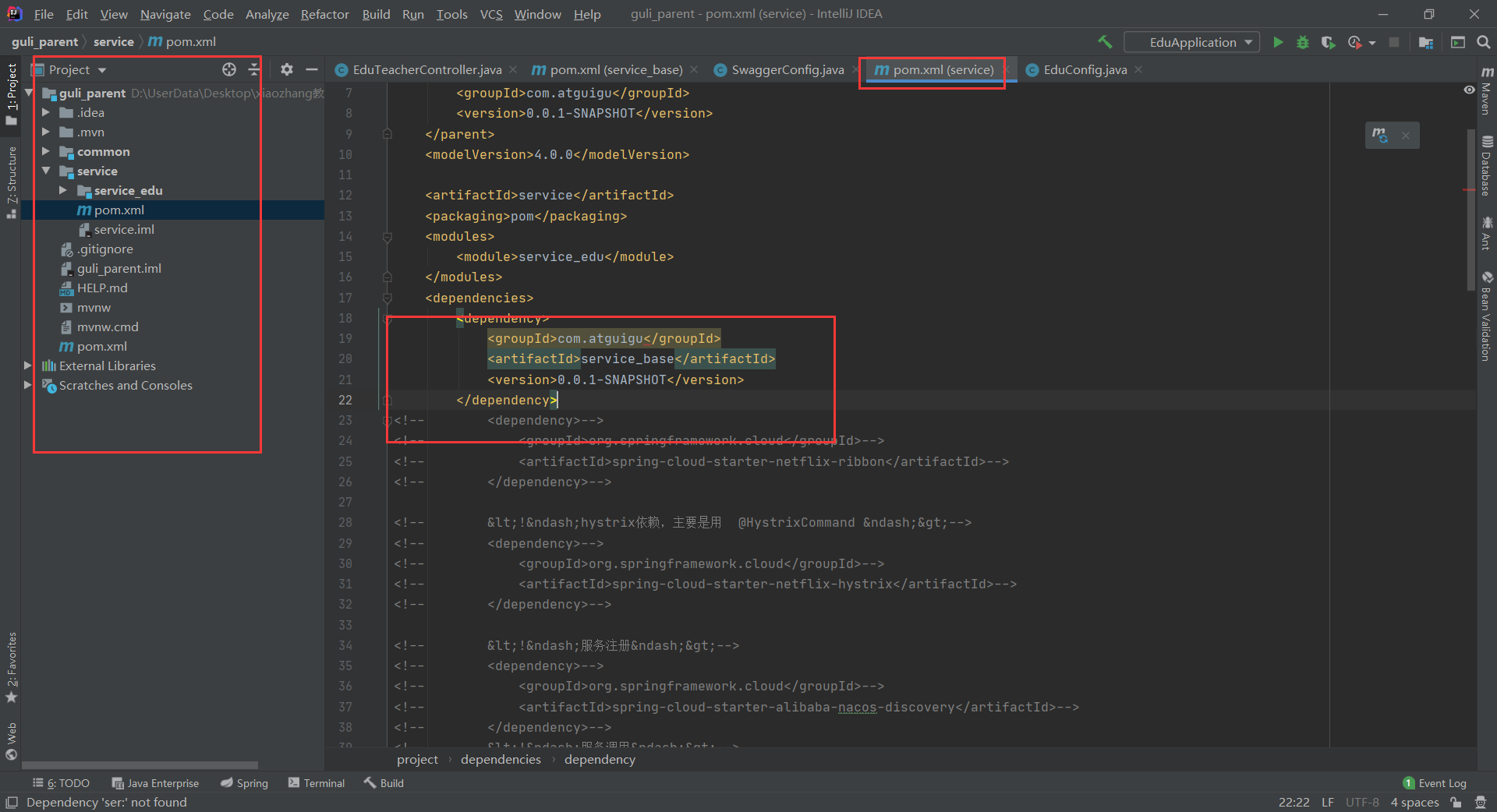Click the Project panel horizontal scrollbar
This screenshot has height=812, width=1497.
[140, 765]
